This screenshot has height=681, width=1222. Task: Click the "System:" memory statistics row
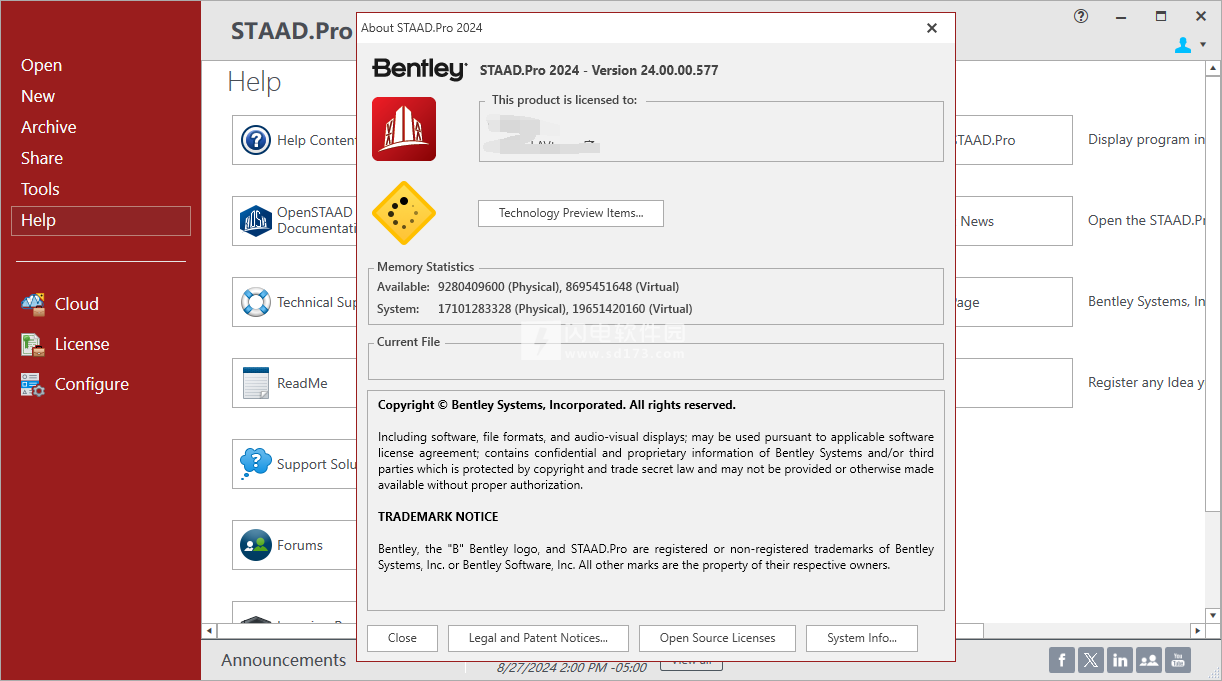534,309
